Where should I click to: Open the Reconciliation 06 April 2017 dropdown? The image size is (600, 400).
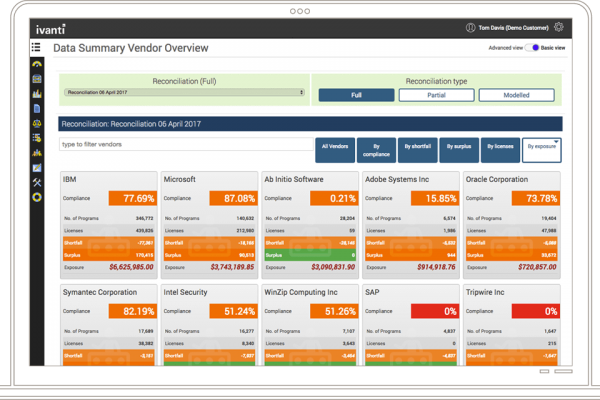(184, 92)
